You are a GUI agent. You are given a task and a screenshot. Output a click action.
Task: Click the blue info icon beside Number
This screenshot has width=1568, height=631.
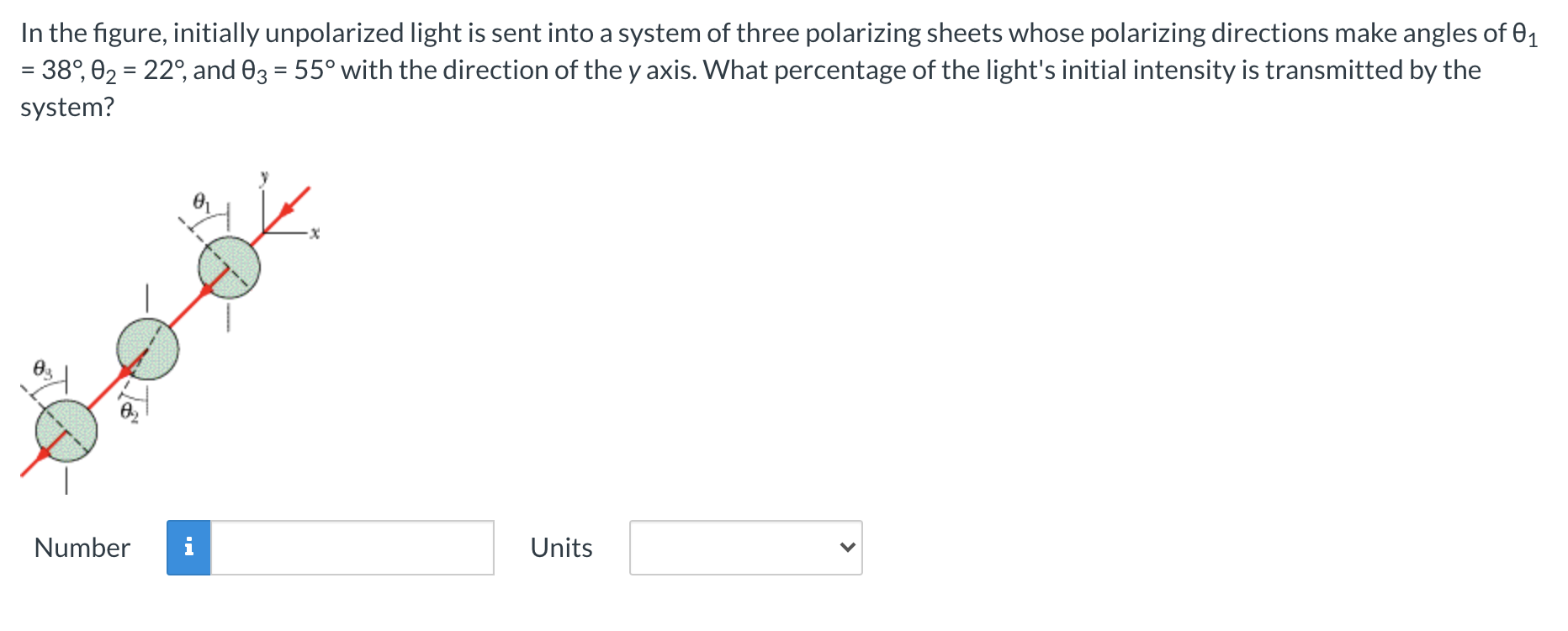[x=188, y=548]
